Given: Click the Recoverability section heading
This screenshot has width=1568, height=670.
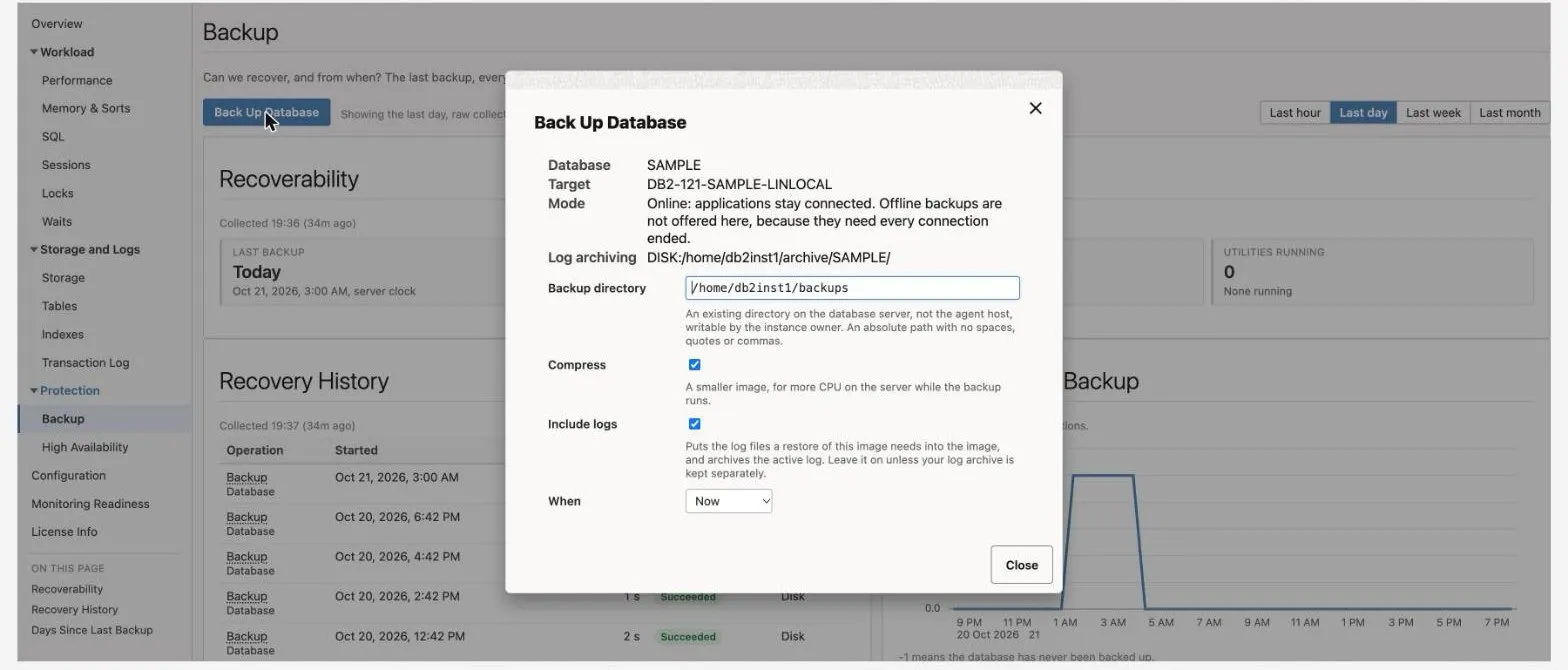Looking at the screenshot, I should [289, 179].
